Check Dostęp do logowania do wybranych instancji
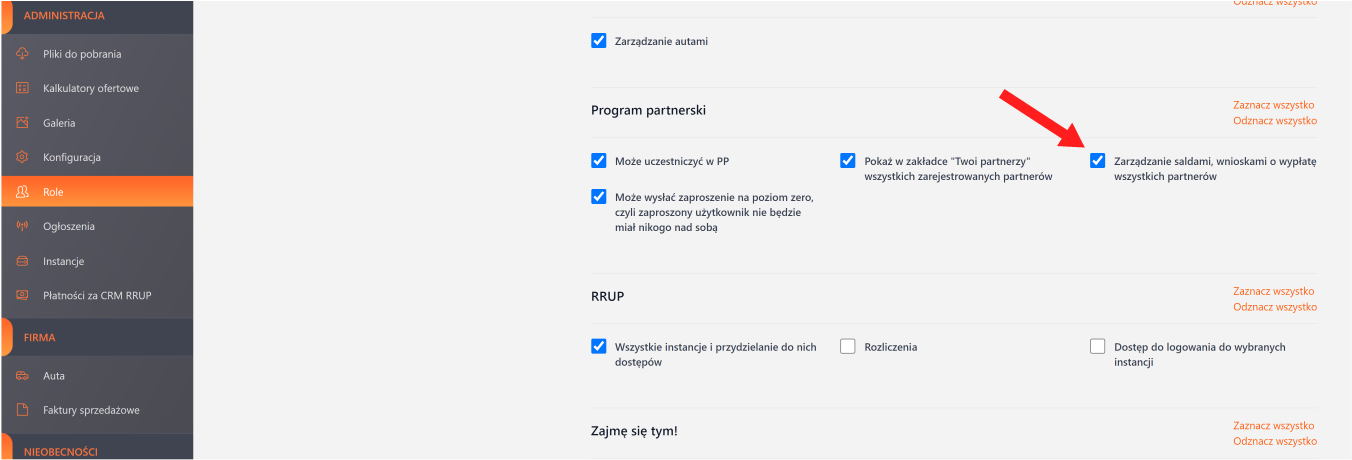The height and width of the screenshot is (460, 1352). pyautogui.click(x=1097, y=347)
